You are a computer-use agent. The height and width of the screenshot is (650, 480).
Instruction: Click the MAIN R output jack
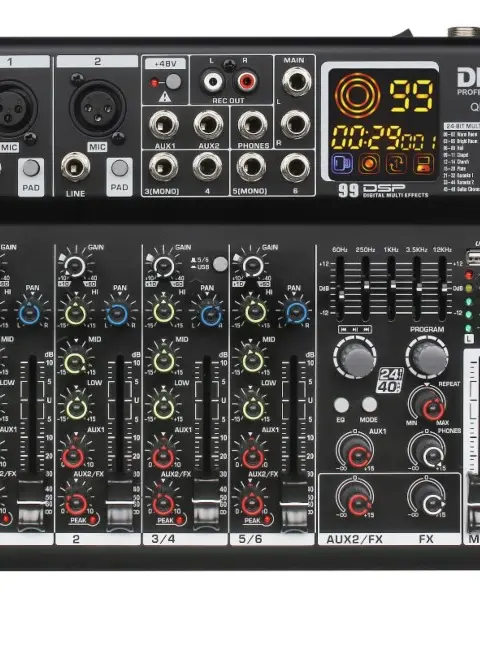tap(295, 124)
